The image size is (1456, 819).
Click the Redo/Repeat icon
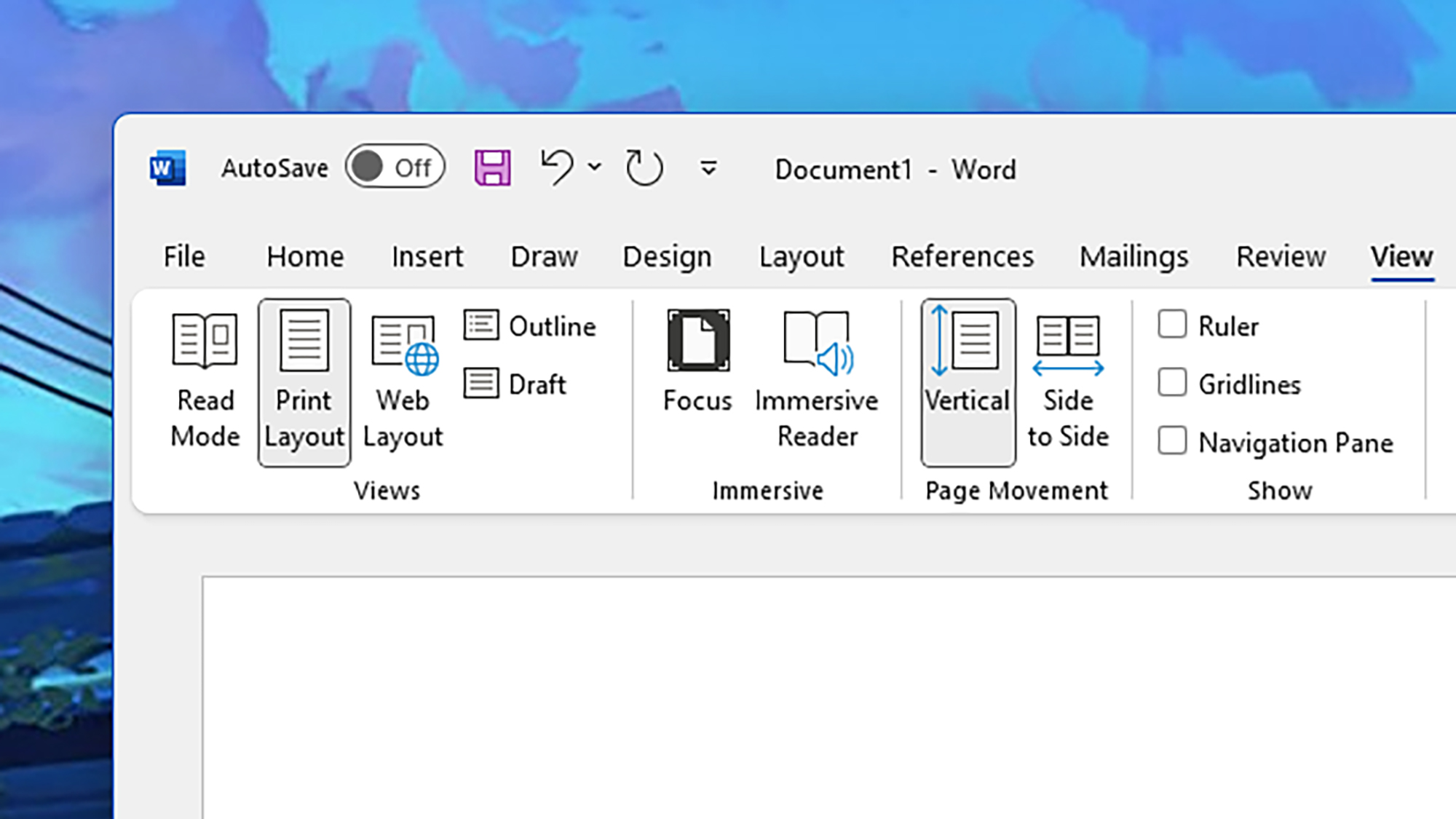(644, 168)
